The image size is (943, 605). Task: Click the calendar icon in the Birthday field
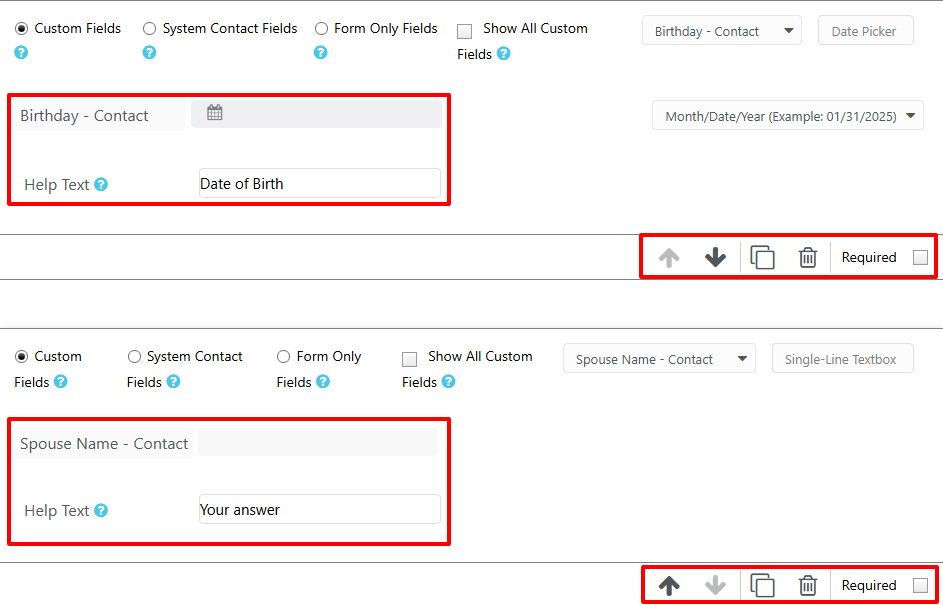pos(214,112)
